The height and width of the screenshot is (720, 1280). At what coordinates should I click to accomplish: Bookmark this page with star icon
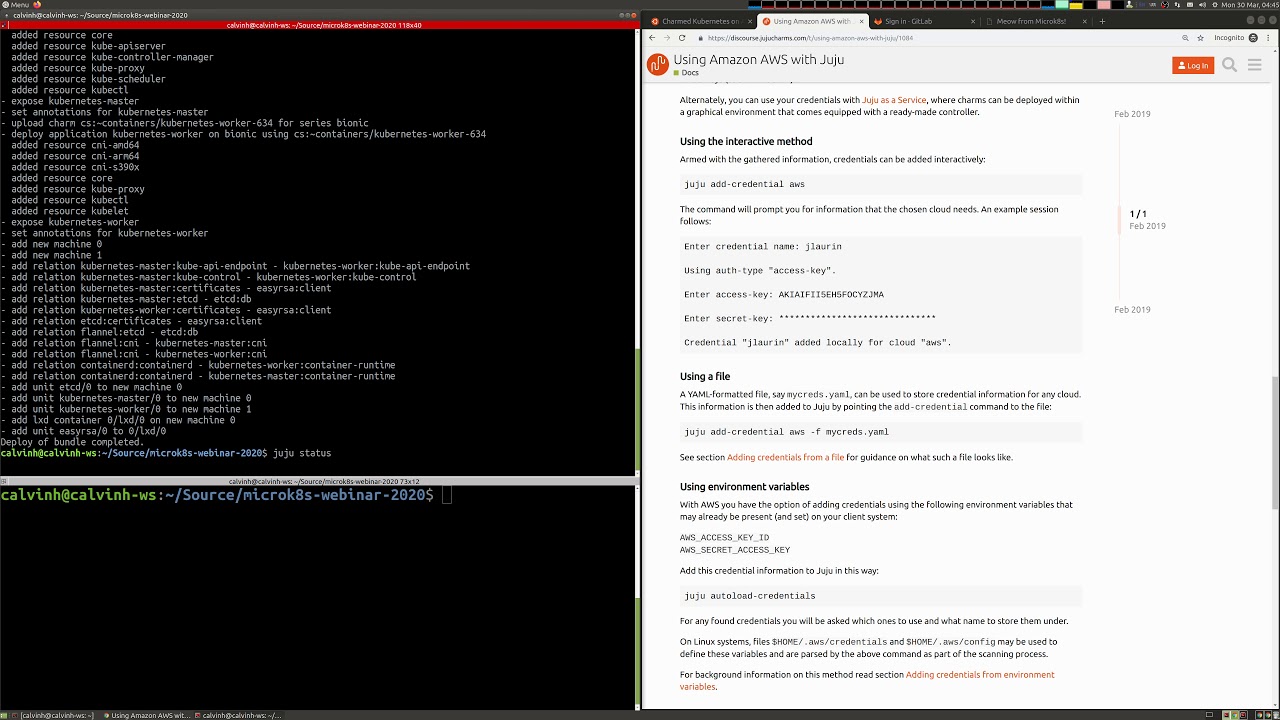pos(1200,38)
